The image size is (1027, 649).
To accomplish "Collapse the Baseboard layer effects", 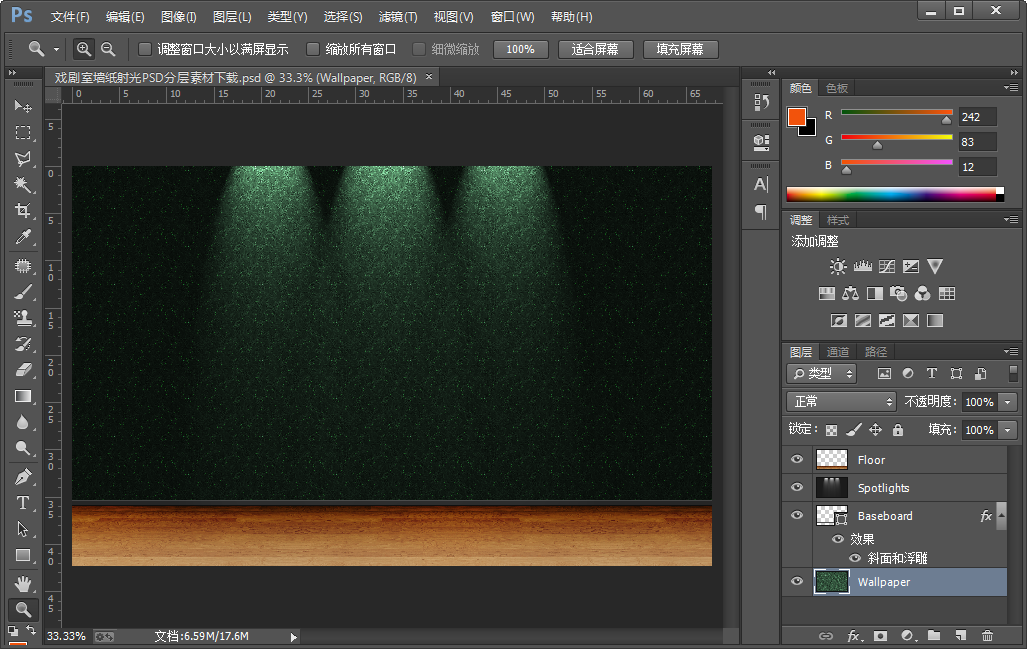I will pyautogui.click(x=1001, y=516).
